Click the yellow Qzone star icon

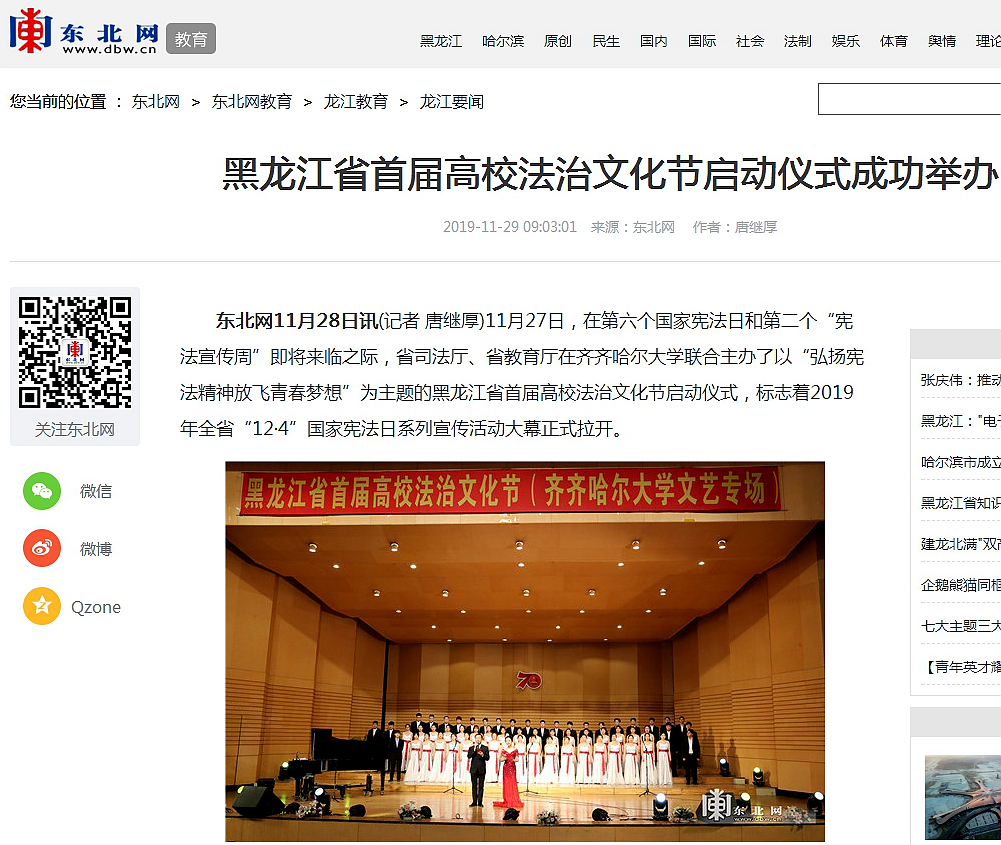point(42,607)
